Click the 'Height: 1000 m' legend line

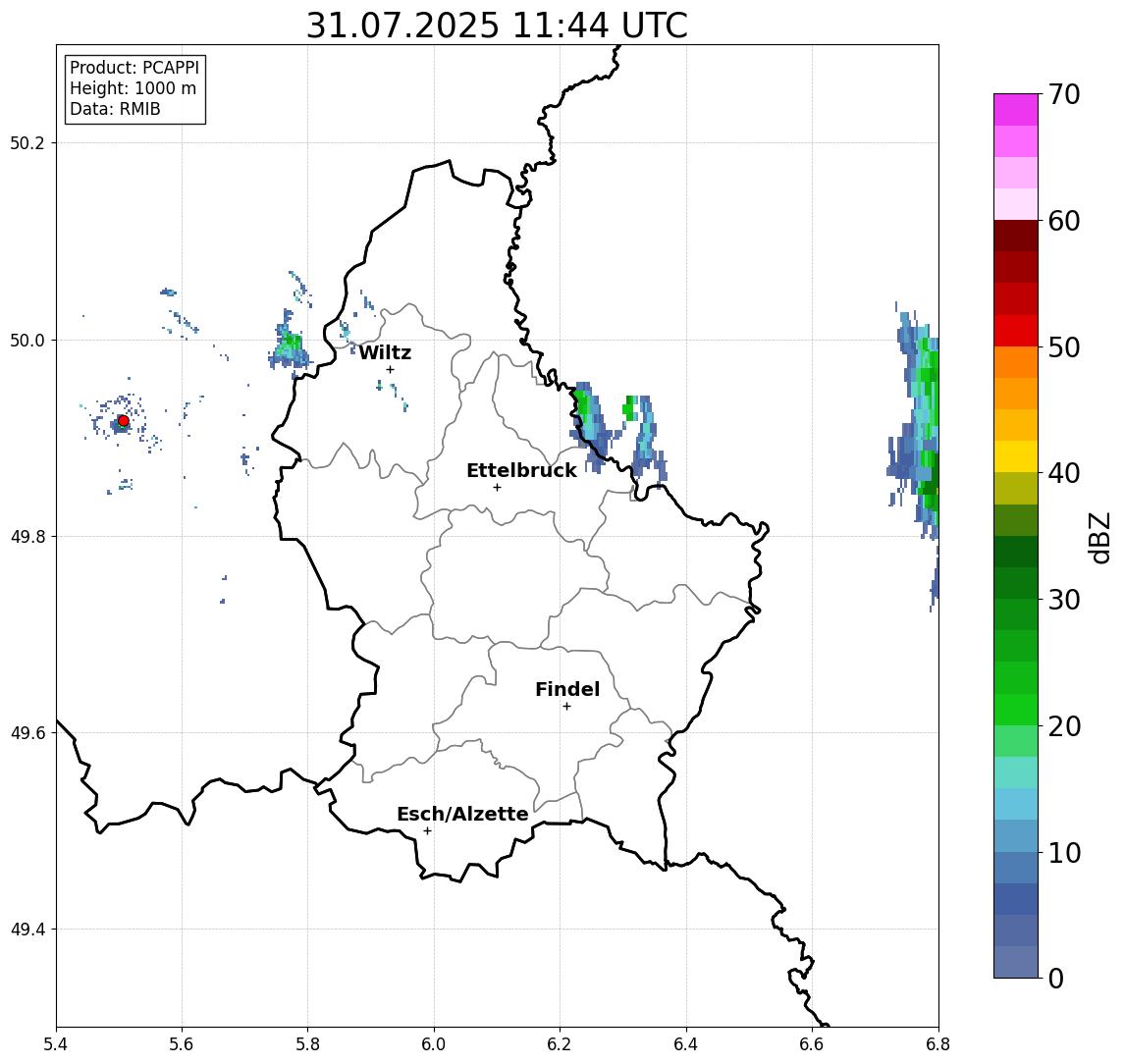tap(133, 88)
